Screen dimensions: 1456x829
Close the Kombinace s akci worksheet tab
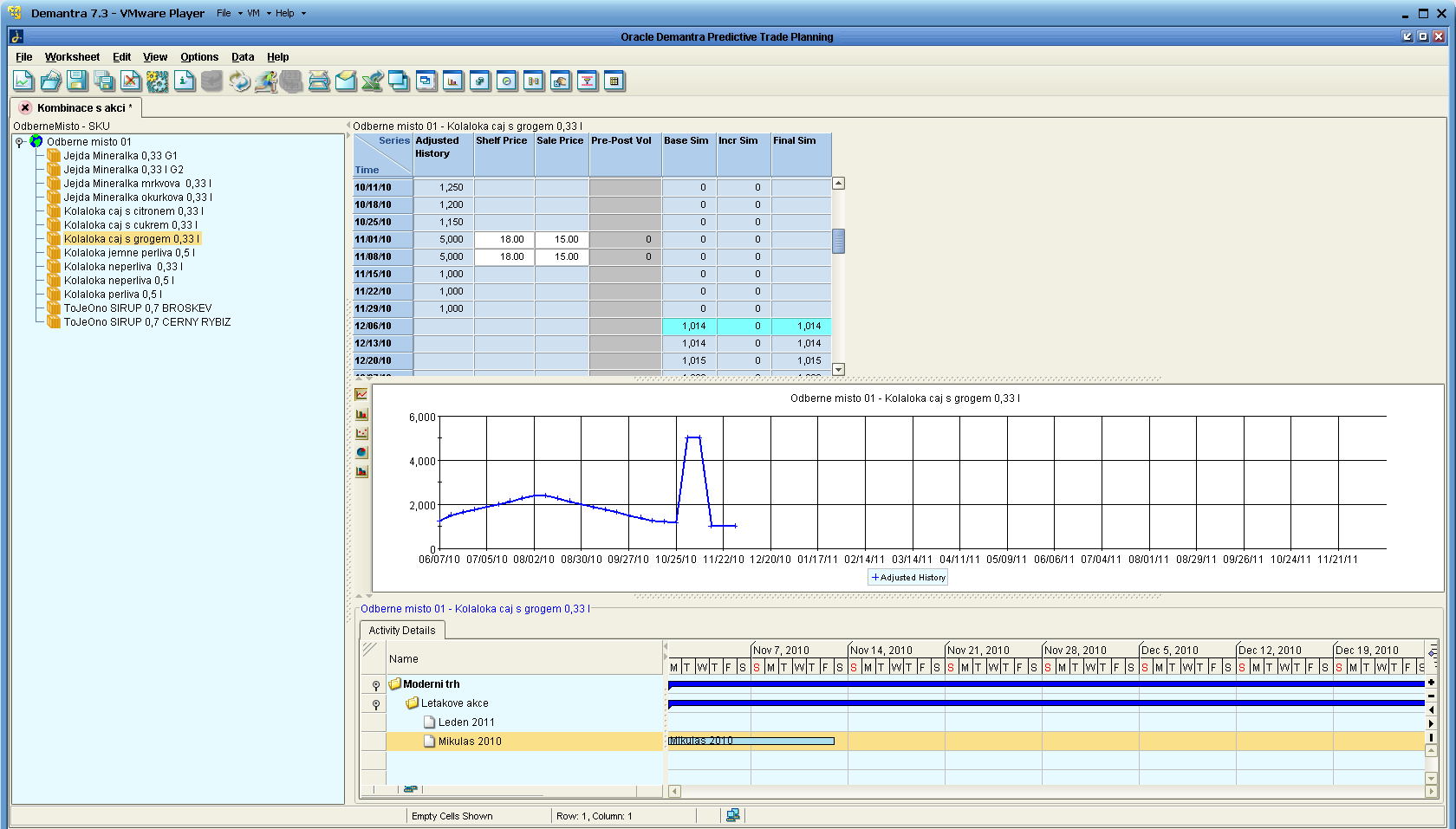point(25,107)
